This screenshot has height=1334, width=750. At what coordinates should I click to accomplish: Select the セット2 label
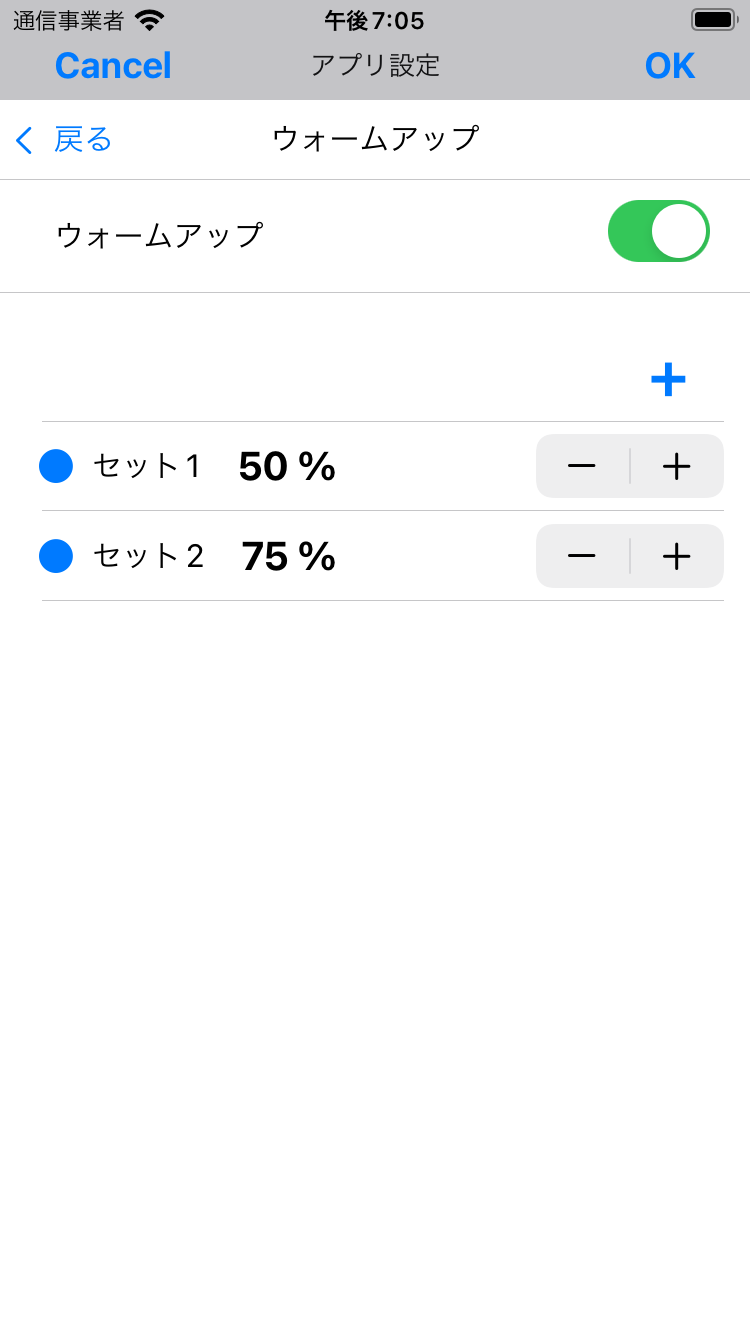tap(148, 556)
